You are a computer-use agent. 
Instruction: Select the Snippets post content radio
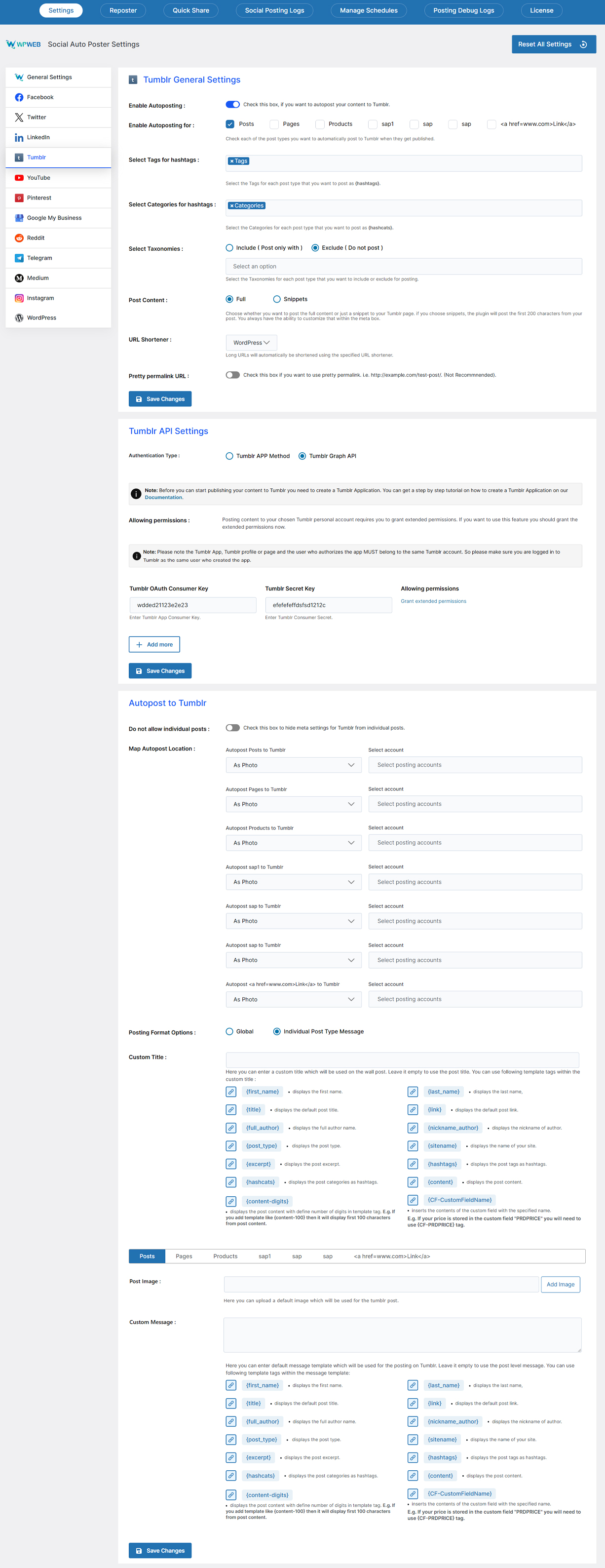277,300
